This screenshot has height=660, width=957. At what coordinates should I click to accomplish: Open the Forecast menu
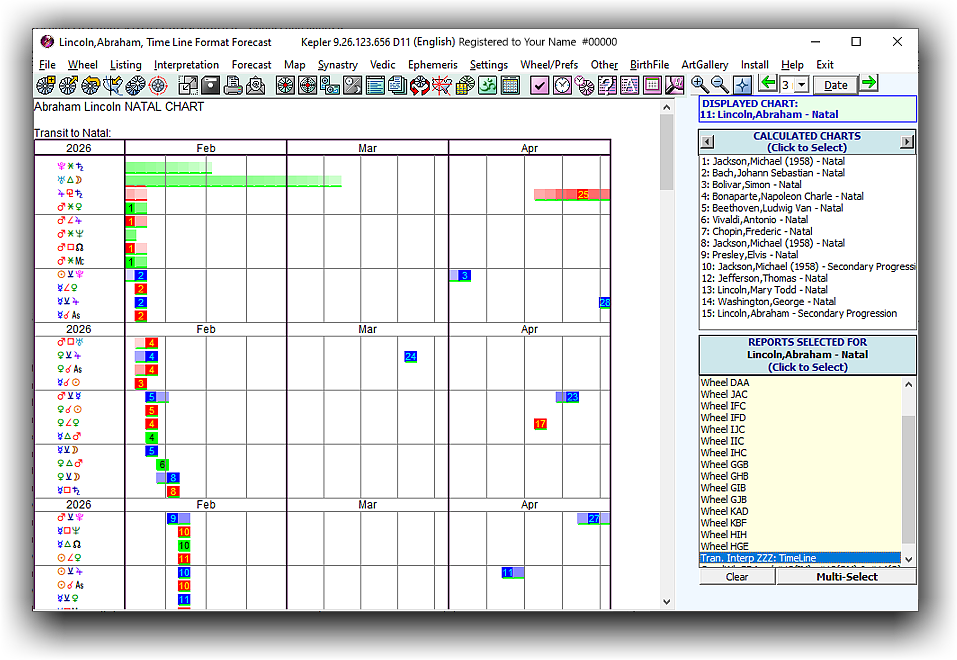[x=251, y=65]
